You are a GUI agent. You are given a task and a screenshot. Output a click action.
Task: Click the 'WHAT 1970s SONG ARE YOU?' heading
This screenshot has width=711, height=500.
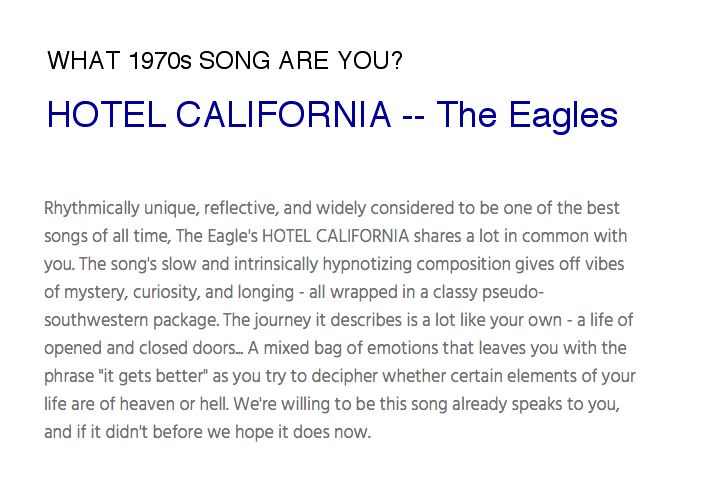click(x=225, y=60)
